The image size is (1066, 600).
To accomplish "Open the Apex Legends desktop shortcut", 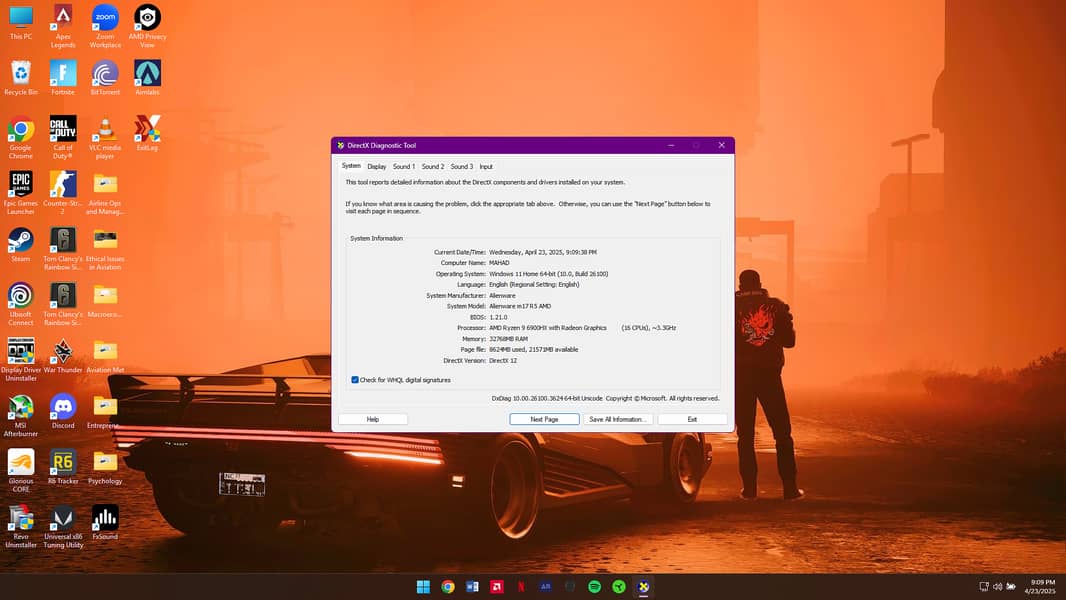I will pos(63,26).
